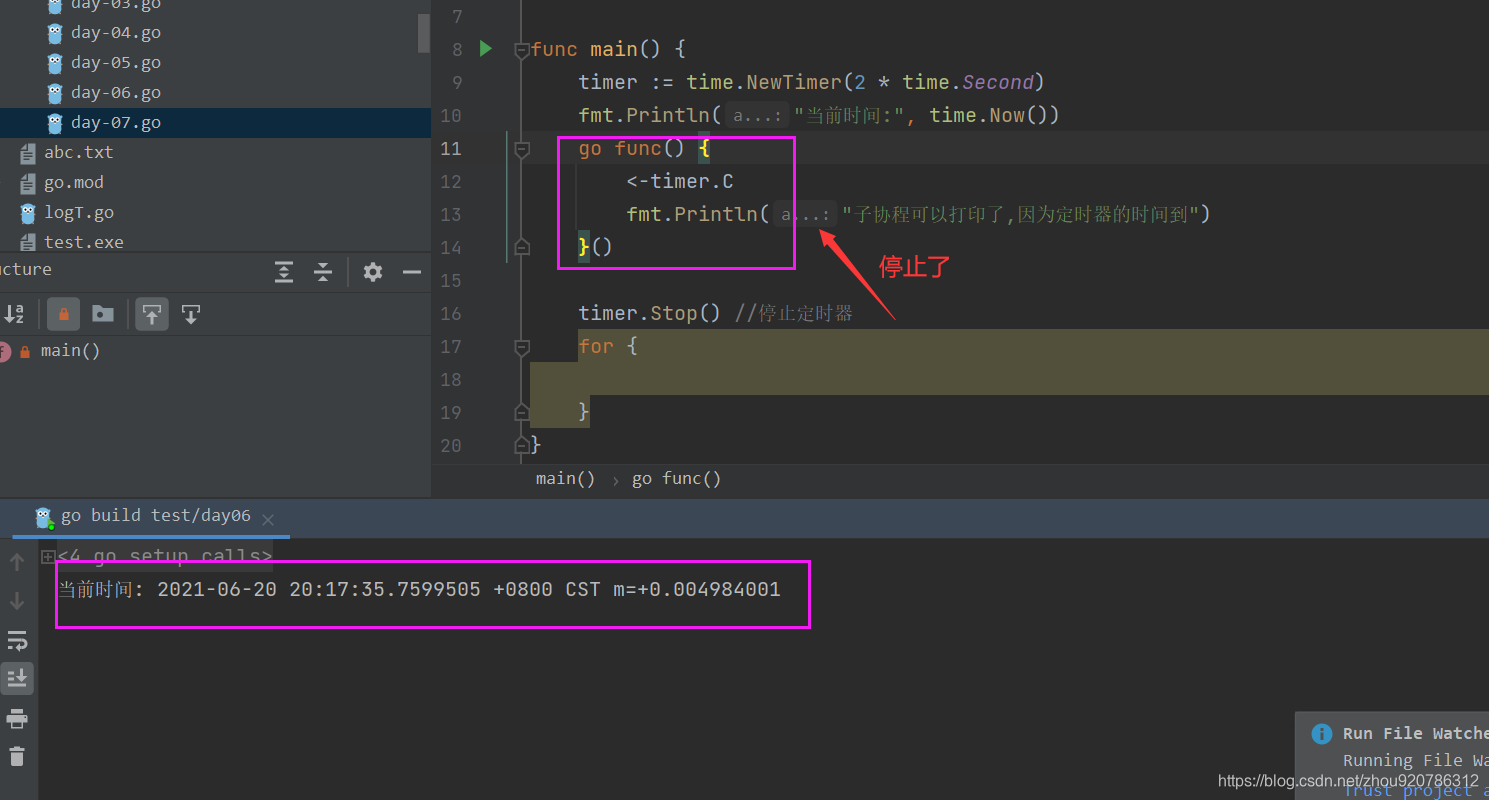Click 'time.Now()' on line 10
The image size is (1489, 800).
pyautogui.click(x=989, y=116)
